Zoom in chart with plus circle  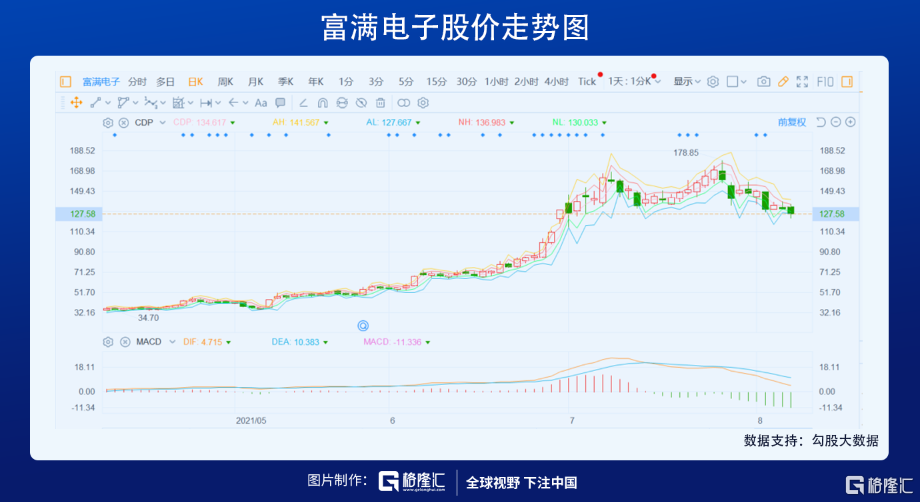[x=850, y=122]
